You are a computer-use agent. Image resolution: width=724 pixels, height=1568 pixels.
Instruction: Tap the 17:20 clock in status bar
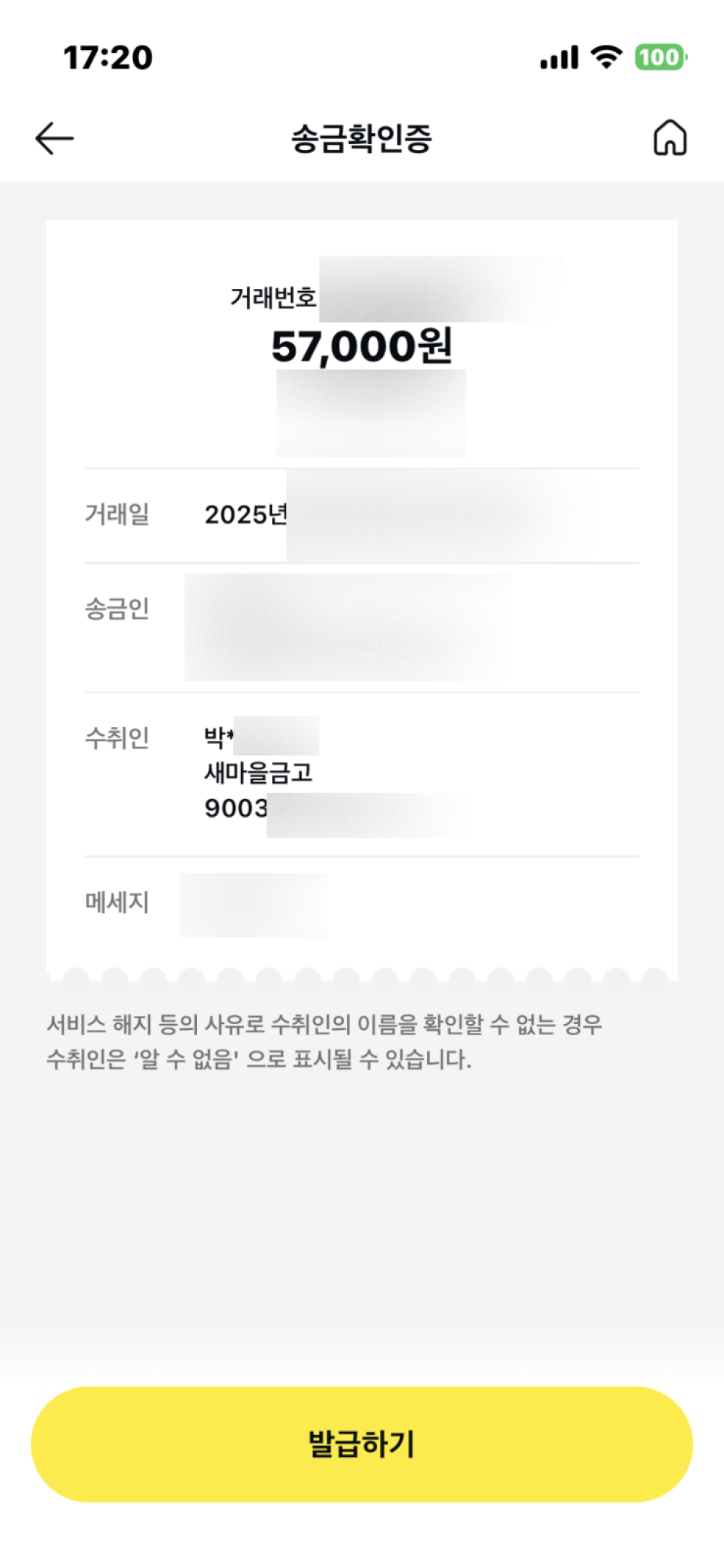click(x=108, y=58)
